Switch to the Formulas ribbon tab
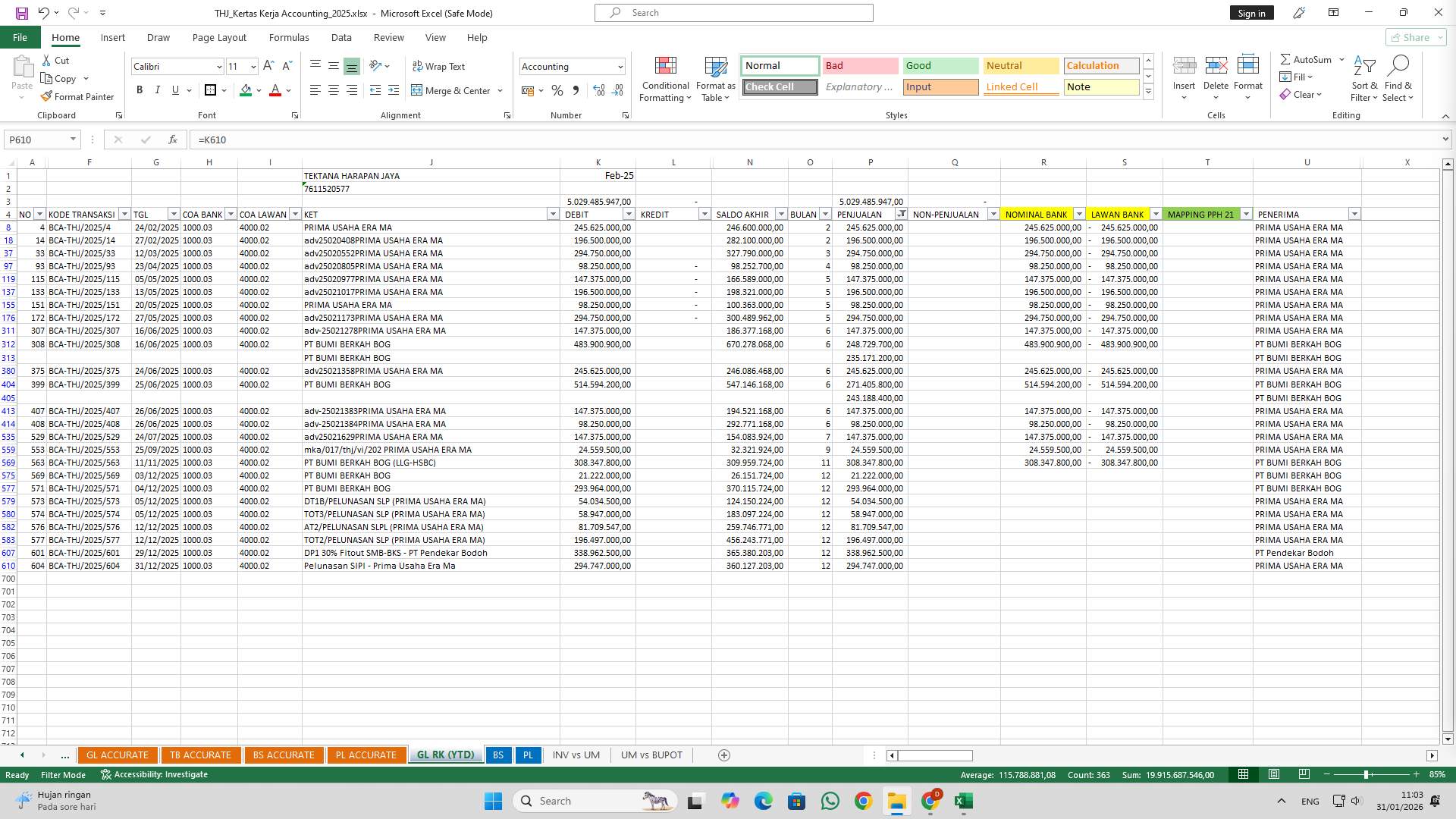This screenshot has height=819, width=1456. coord(289,37)
